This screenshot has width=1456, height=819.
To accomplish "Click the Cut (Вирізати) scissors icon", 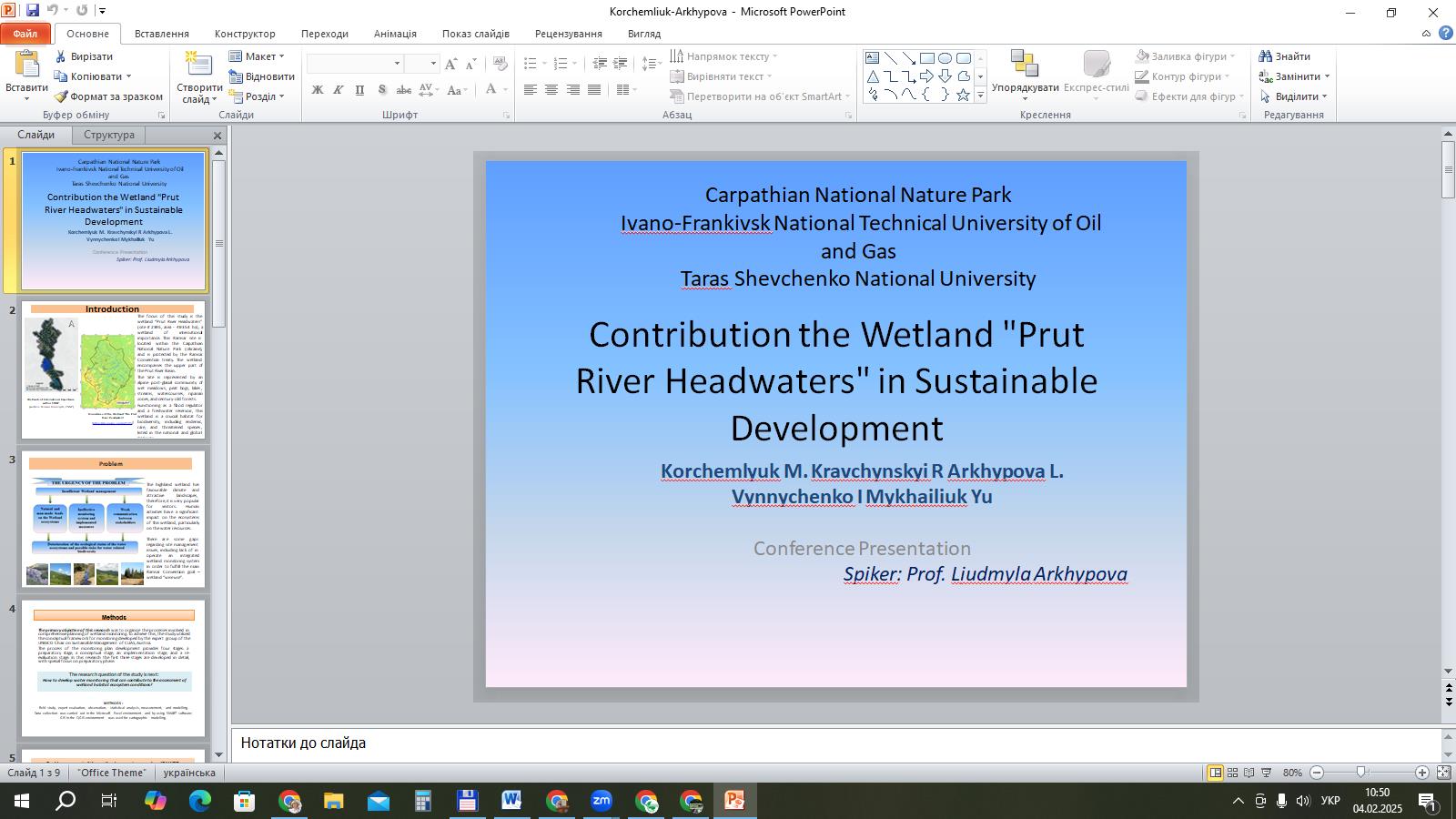I will [61, 56].
